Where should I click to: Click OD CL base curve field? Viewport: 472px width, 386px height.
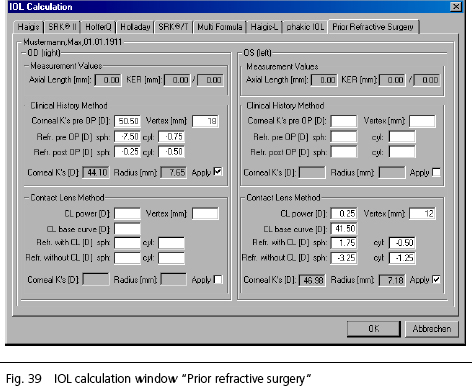(127, 229)
